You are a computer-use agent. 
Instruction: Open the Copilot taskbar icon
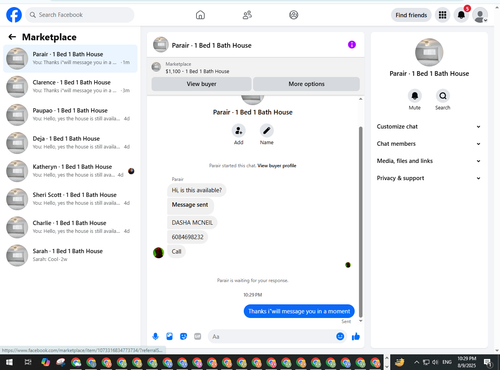point(45,362)
